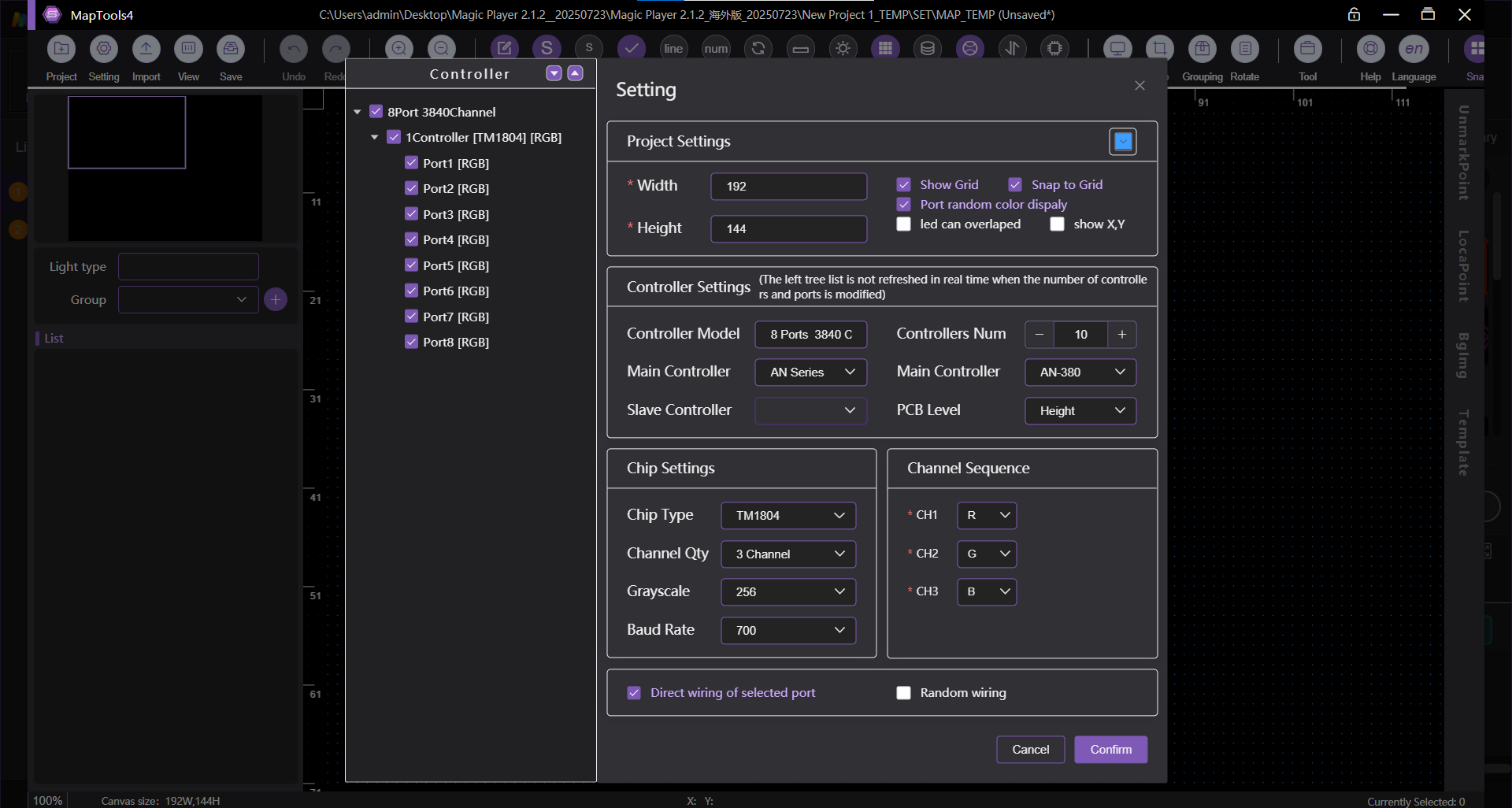This screenshot has height=808, width=1512.
Task: Open the Grayscale 256 dropdown
Action: pos(788,591)
